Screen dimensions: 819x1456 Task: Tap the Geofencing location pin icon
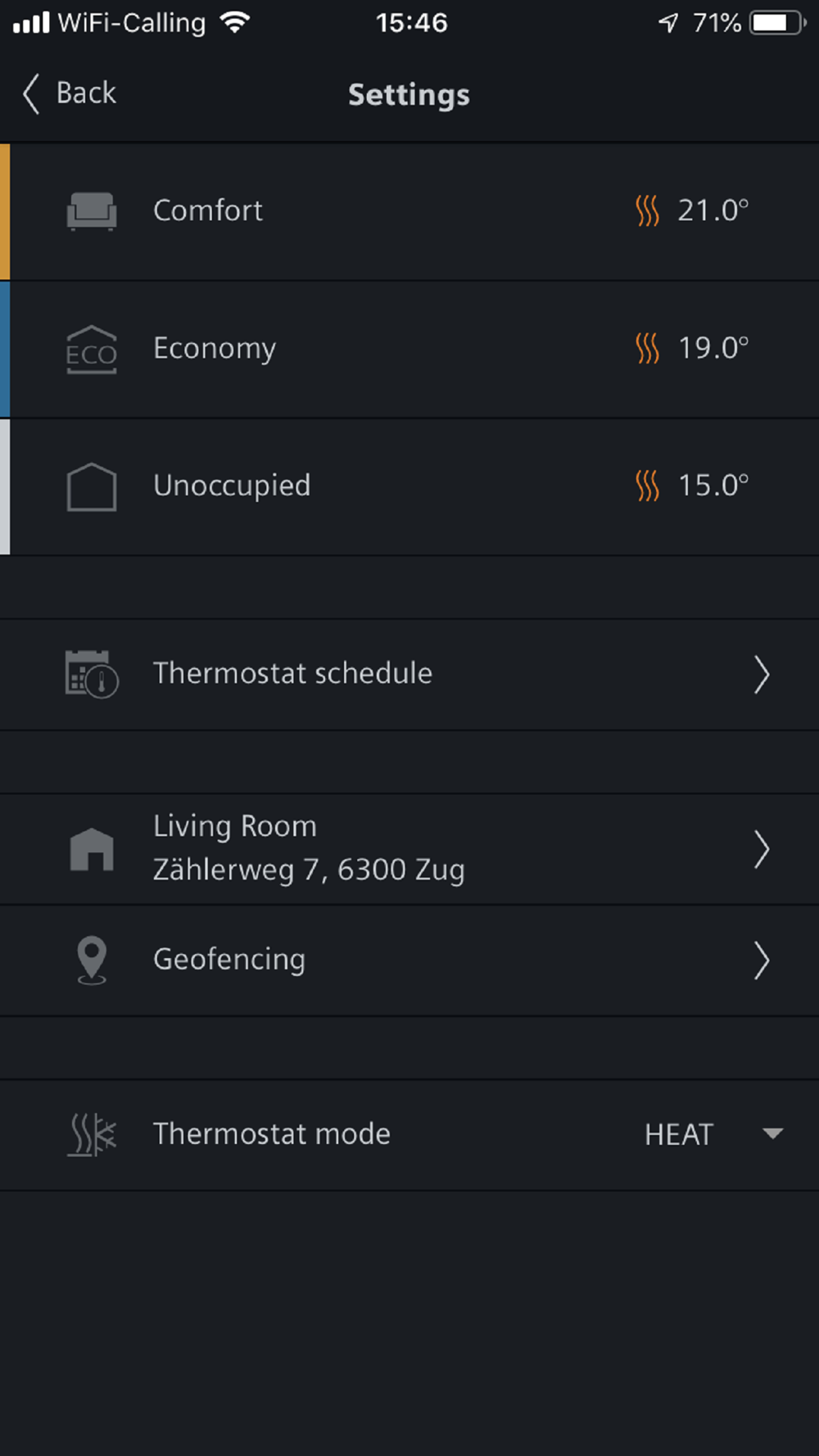coord(92,960)
